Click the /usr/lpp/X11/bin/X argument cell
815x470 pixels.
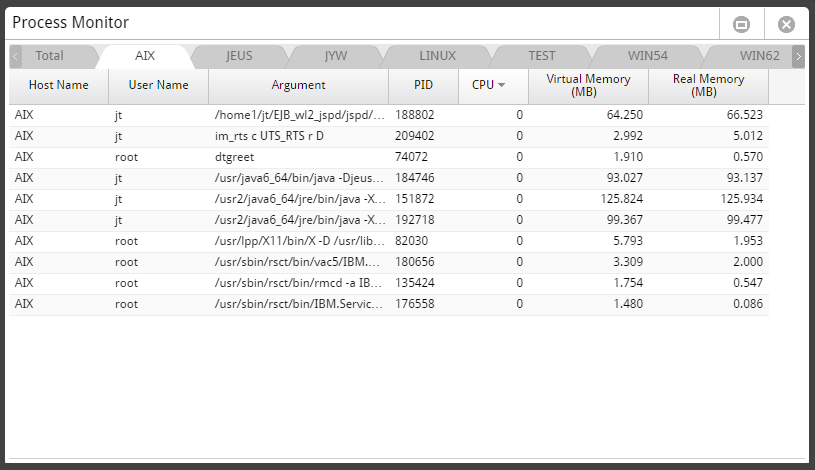pyautogui.click(x=300, y=241)
